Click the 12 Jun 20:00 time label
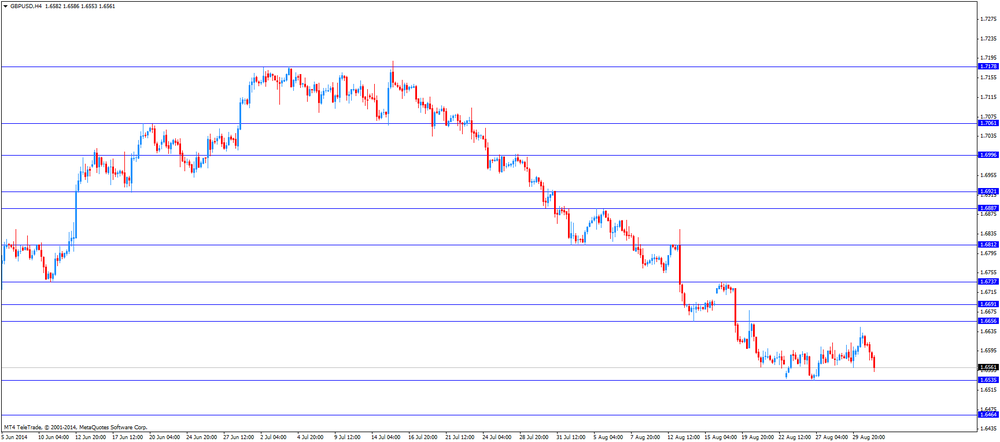Viewport: 1000px width, 442px height. click(x=90, y=438)
